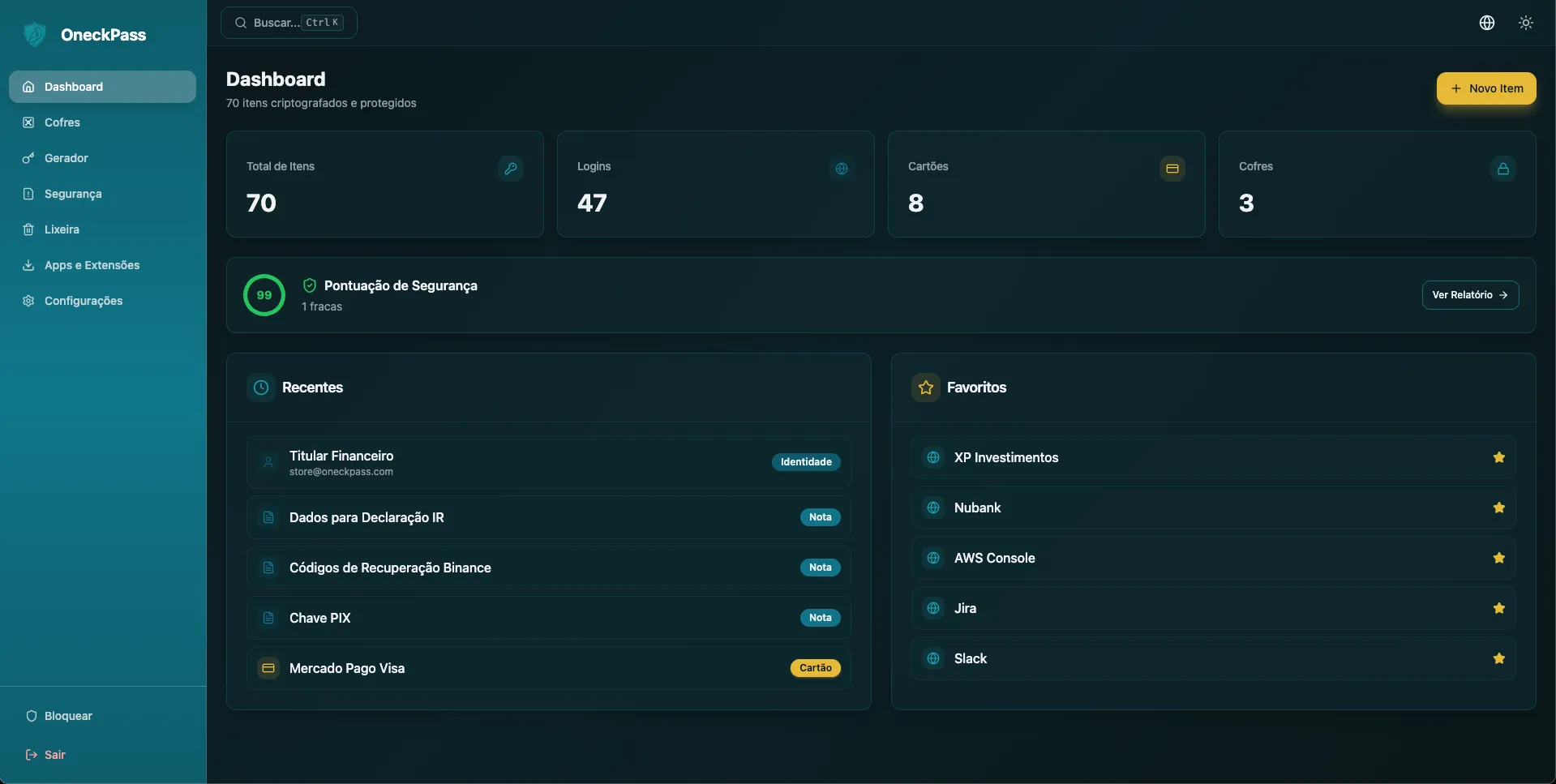Switch to the Cofres section
The image size is (1556, 784).
tap(62, 122)
